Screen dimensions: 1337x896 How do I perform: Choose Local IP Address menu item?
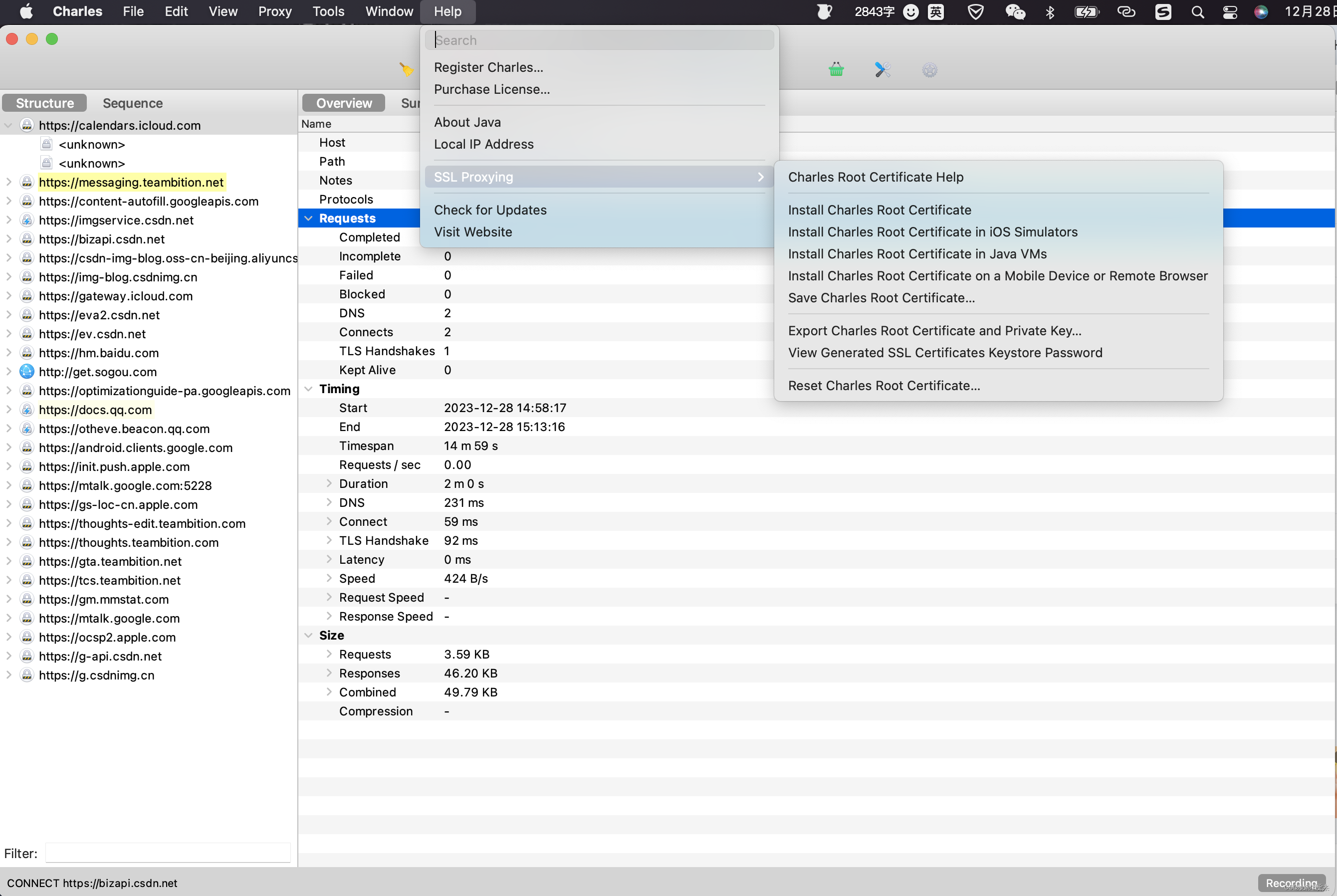tap(483, 144)
